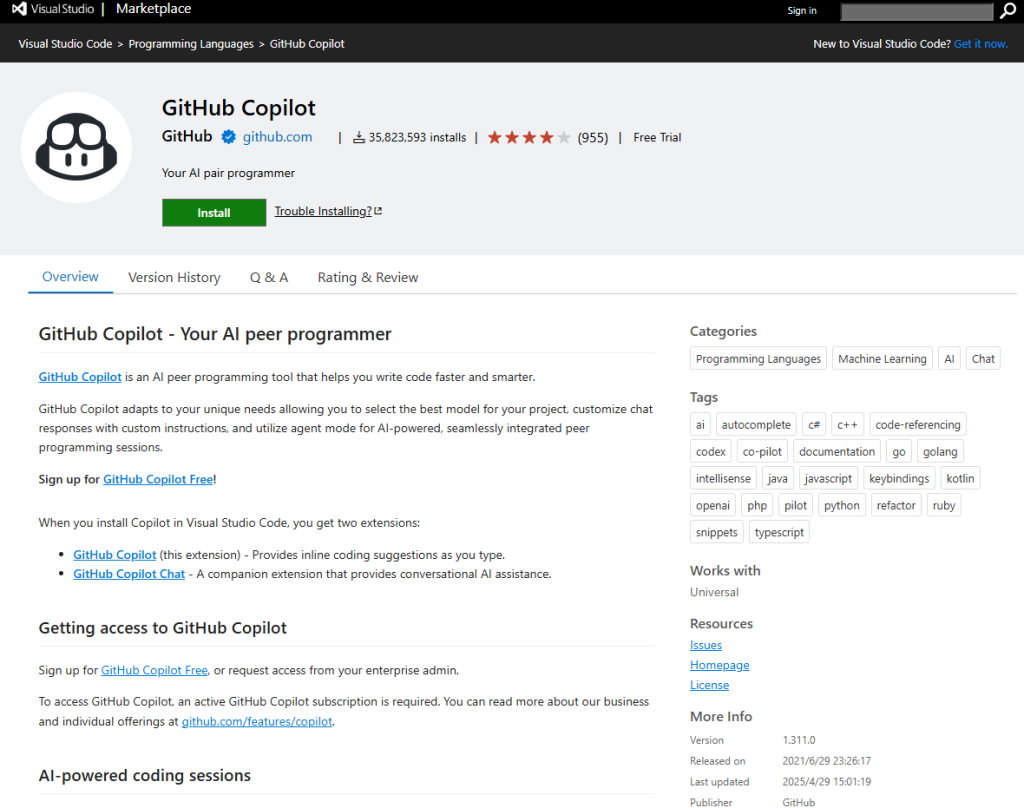Open GitHub Copilot Free link after Sign up for!
This screenshot has width=1024, height=808.
coord(158,479)
